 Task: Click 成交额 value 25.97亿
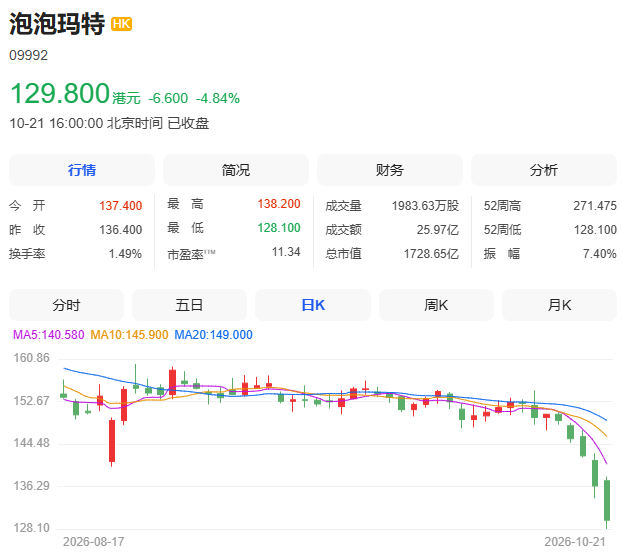click(438, 230)
